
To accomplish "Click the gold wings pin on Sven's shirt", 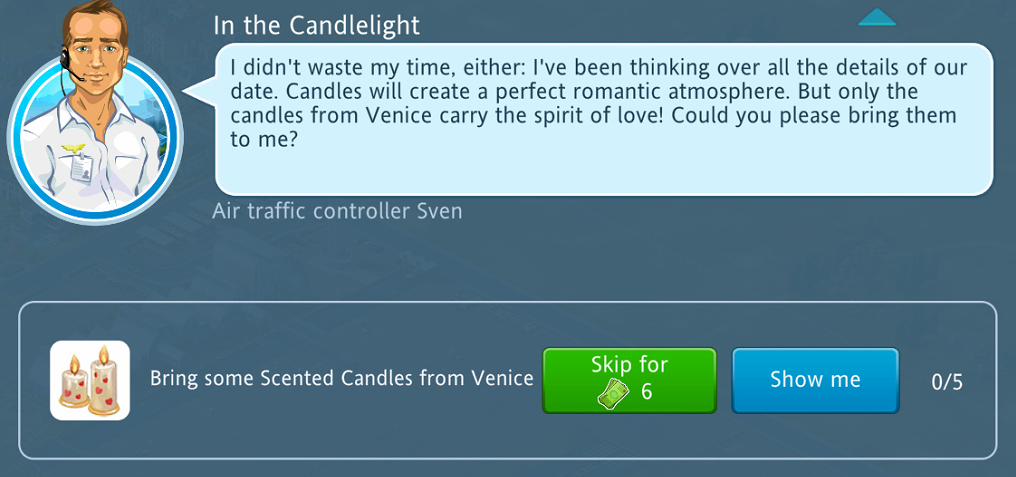I will click(73, 150).
